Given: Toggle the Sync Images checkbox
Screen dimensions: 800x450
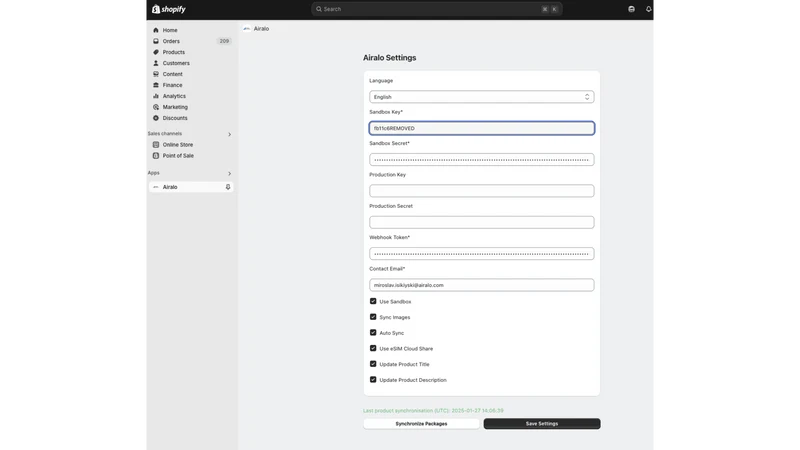Looking at the screenshot, I should coord(373,317).
